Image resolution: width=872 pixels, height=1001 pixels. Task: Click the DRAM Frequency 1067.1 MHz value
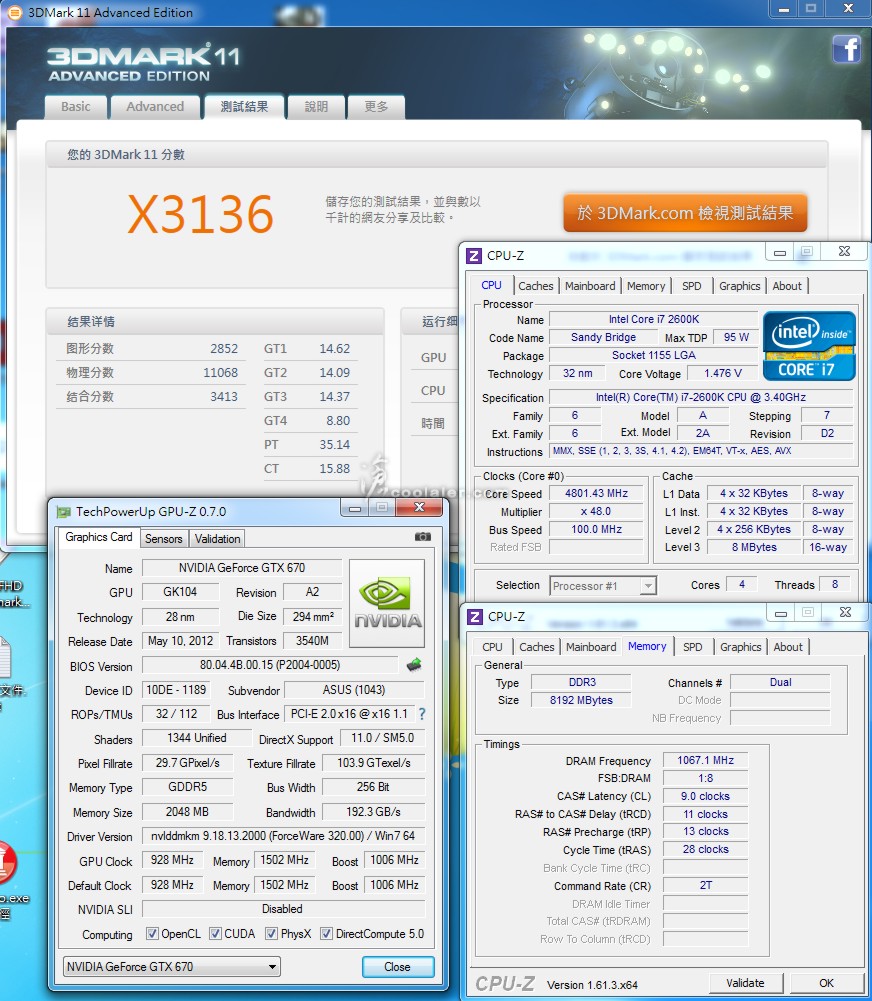705,760
